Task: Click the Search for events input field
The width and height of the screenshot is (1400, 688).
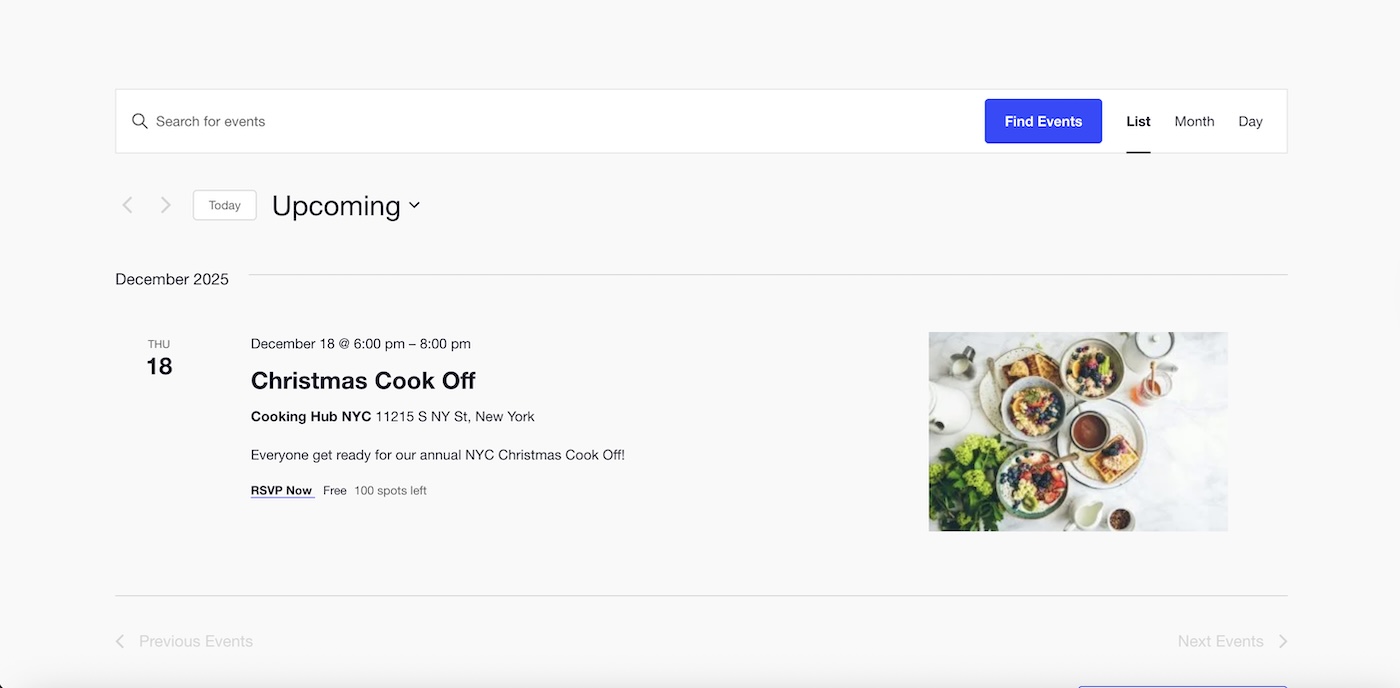Action: 400,120
